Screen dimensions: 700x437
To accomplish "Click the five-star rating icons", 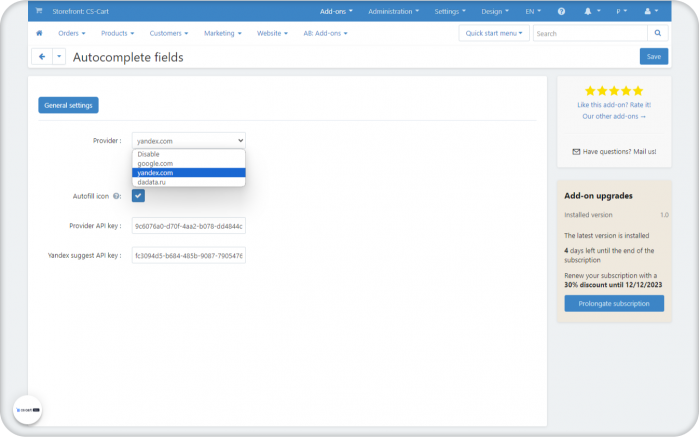I will [x=614, y=91].
